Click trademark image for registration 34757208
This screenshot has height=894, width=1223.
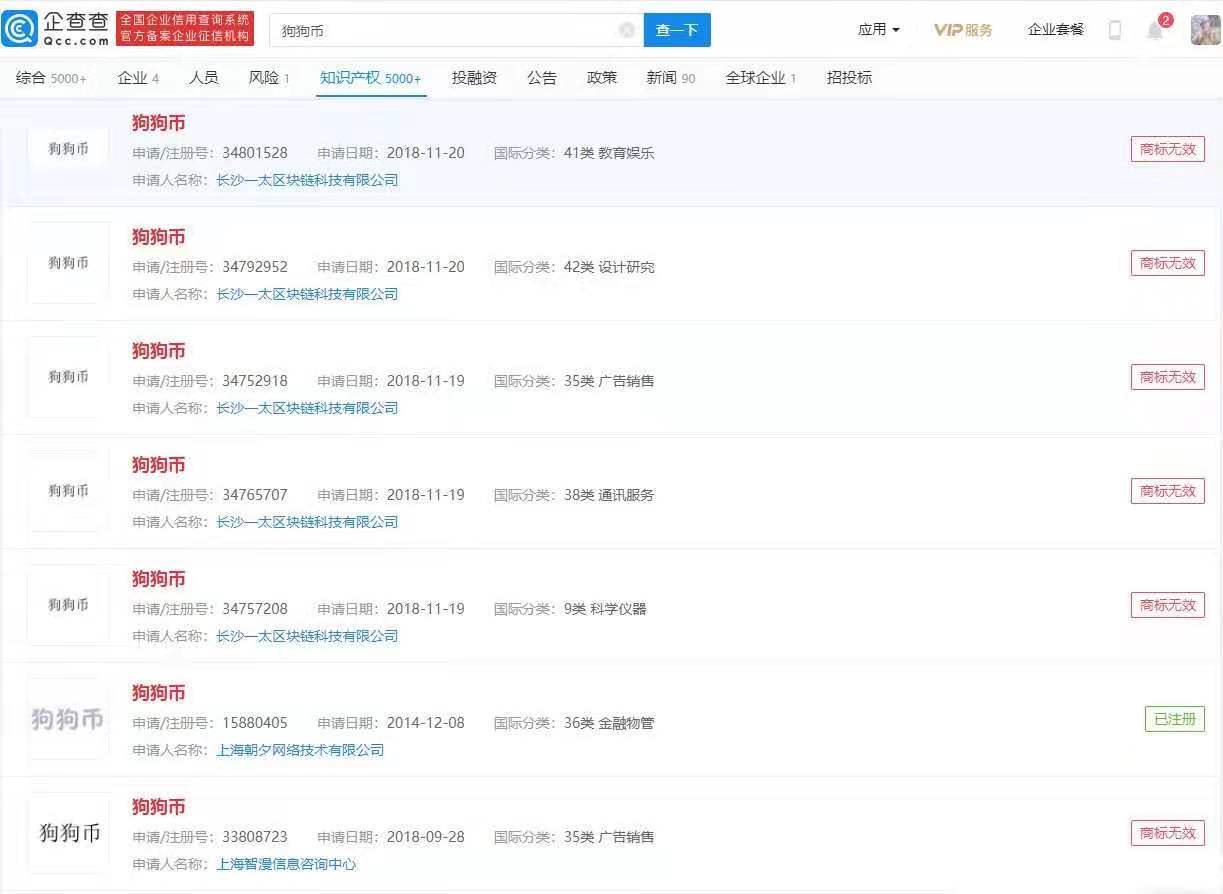(x=68, y=605)
